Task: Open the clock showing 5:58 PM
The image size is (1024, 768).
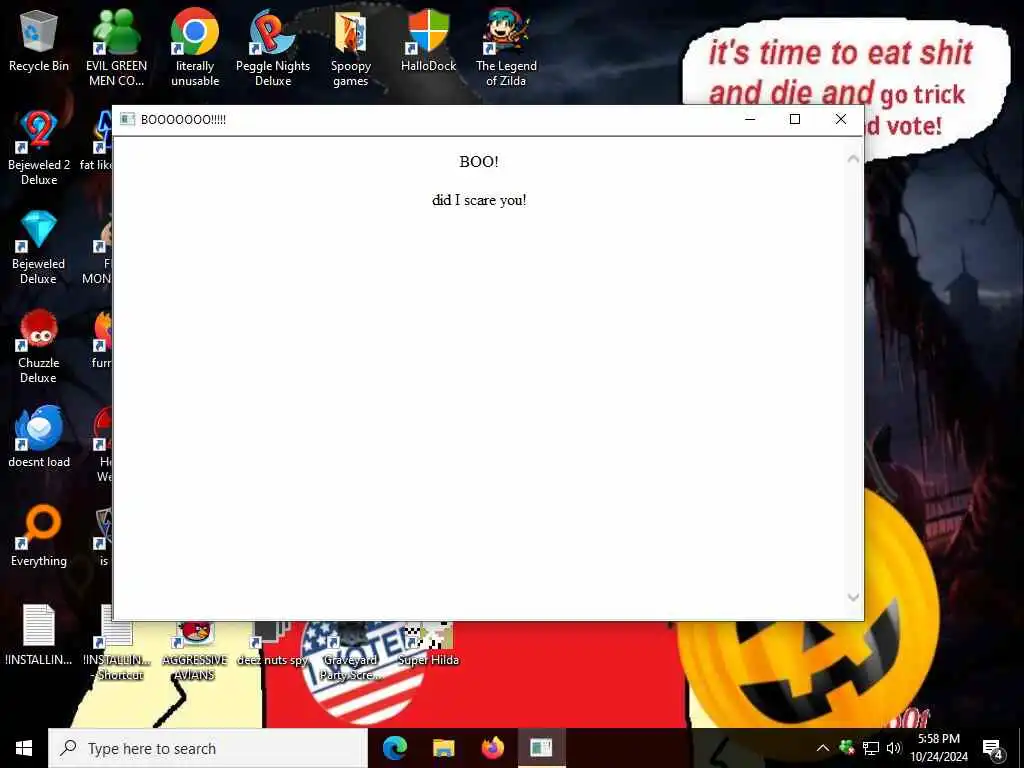Action: (939, 748)
